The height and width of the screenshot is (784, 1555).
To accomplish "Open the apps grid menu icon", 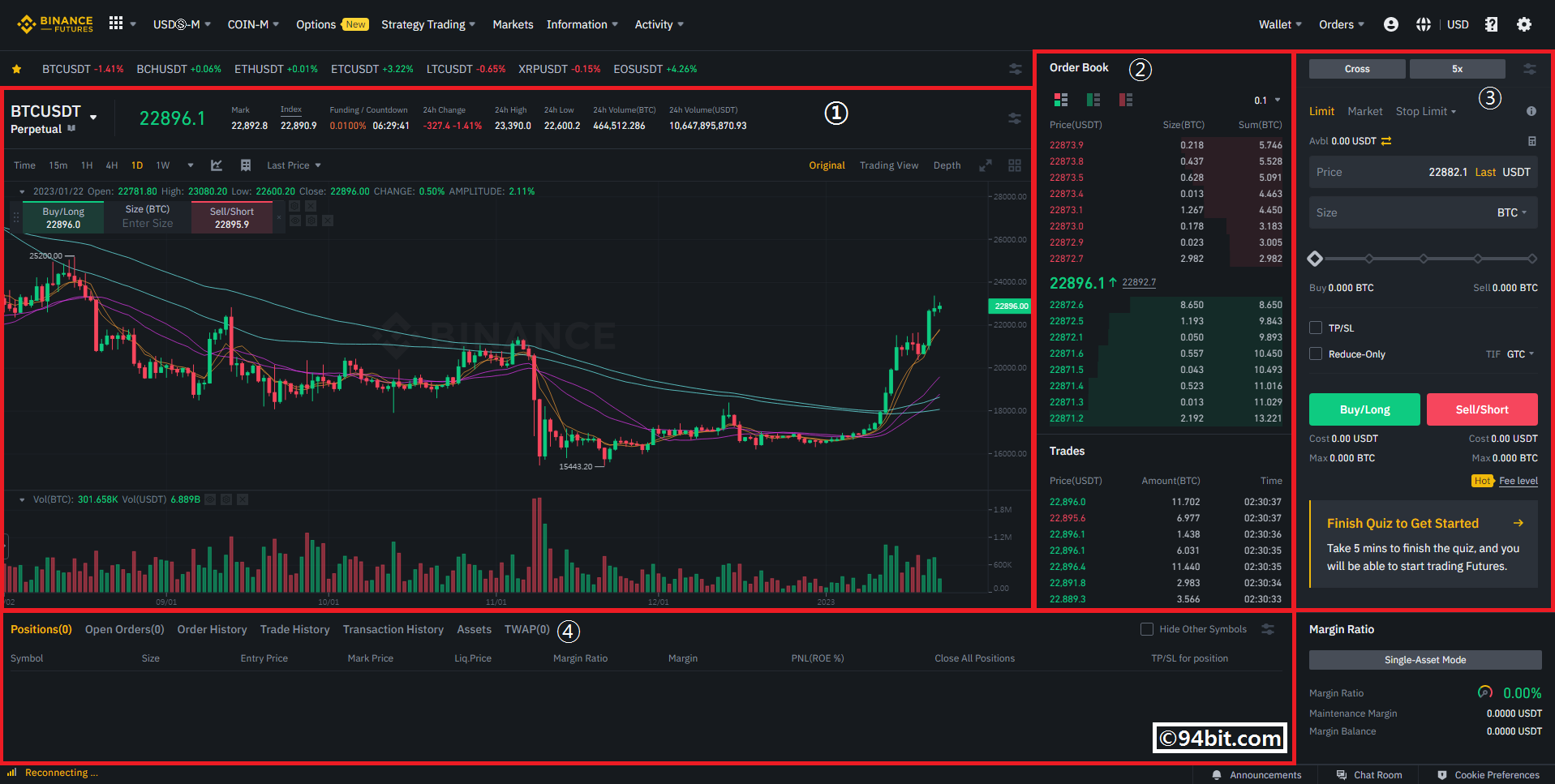I will tap(116, 24).
